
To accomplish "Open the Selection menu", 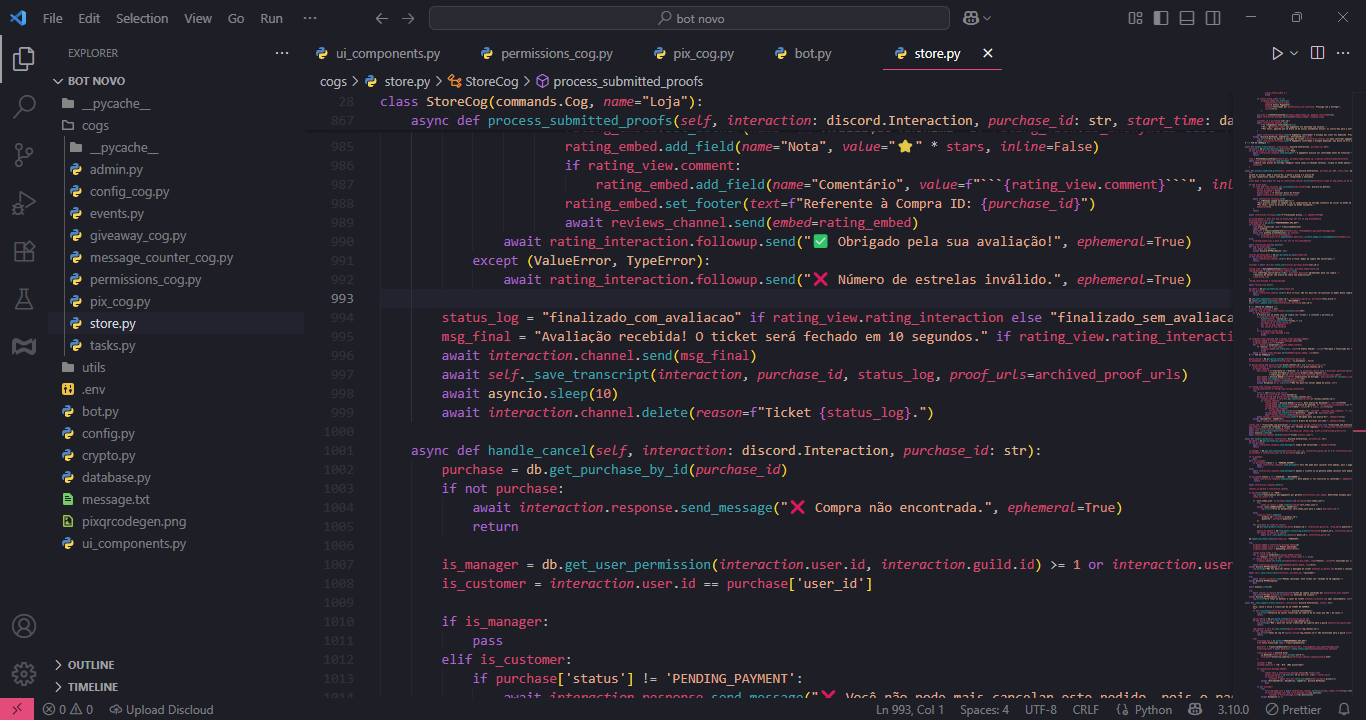I will (x=142, y=18).
